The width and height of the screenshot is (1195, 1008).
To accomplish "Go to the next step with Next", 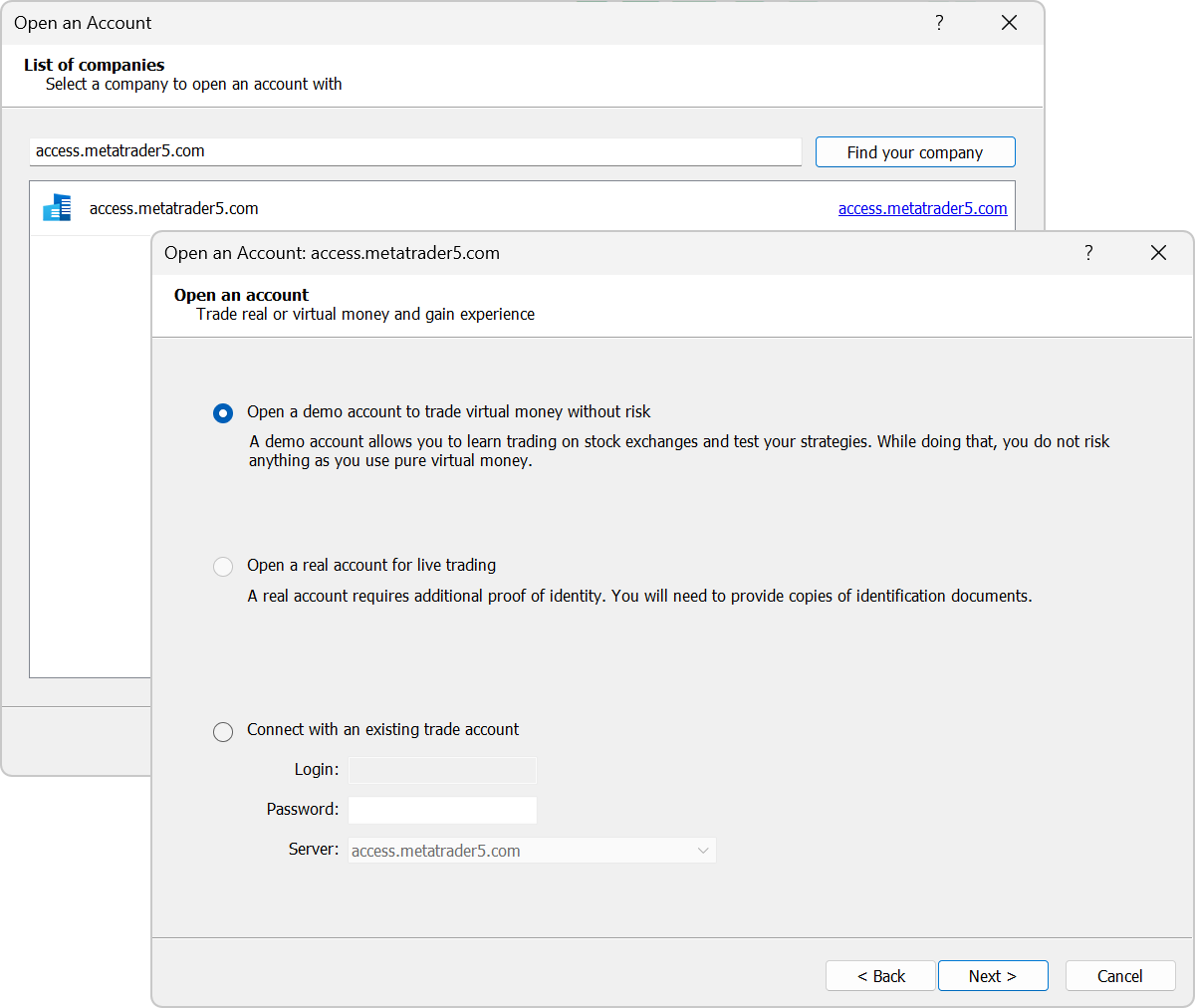I will [993, 976].
